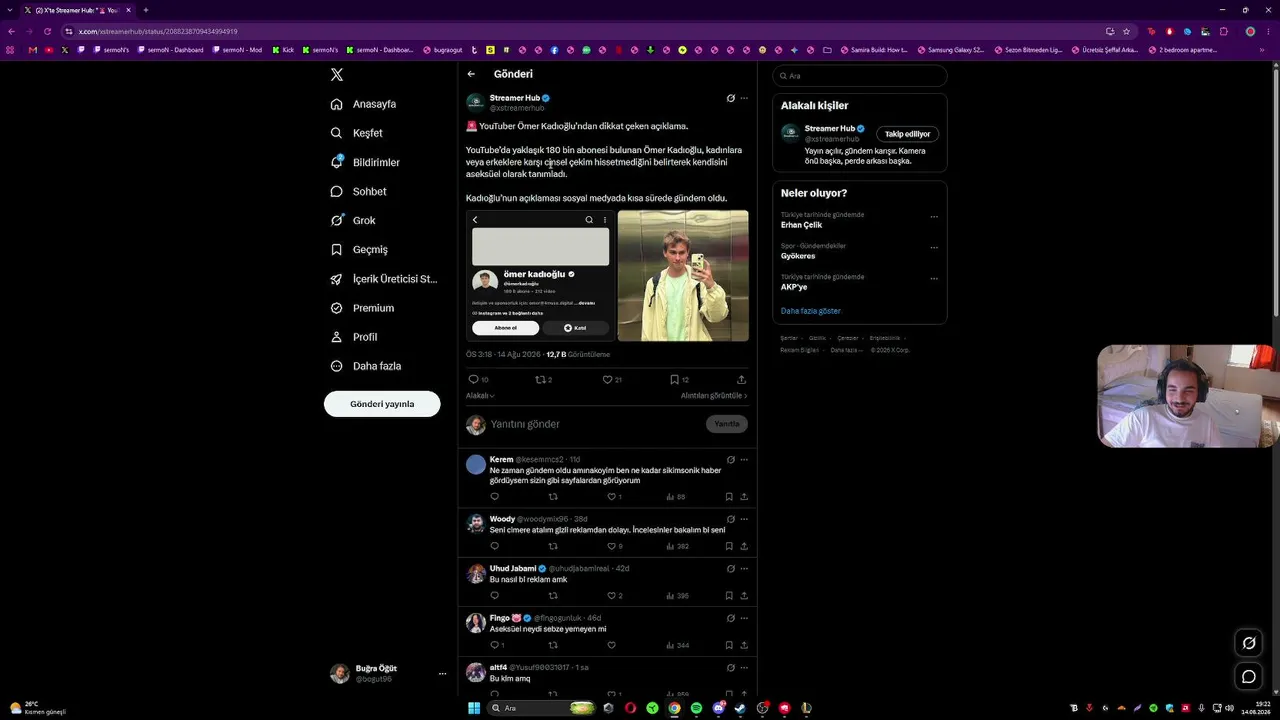The image size is (1280, 720).
Task: Open Discord from the taskbar
Action: pos(719,708)
